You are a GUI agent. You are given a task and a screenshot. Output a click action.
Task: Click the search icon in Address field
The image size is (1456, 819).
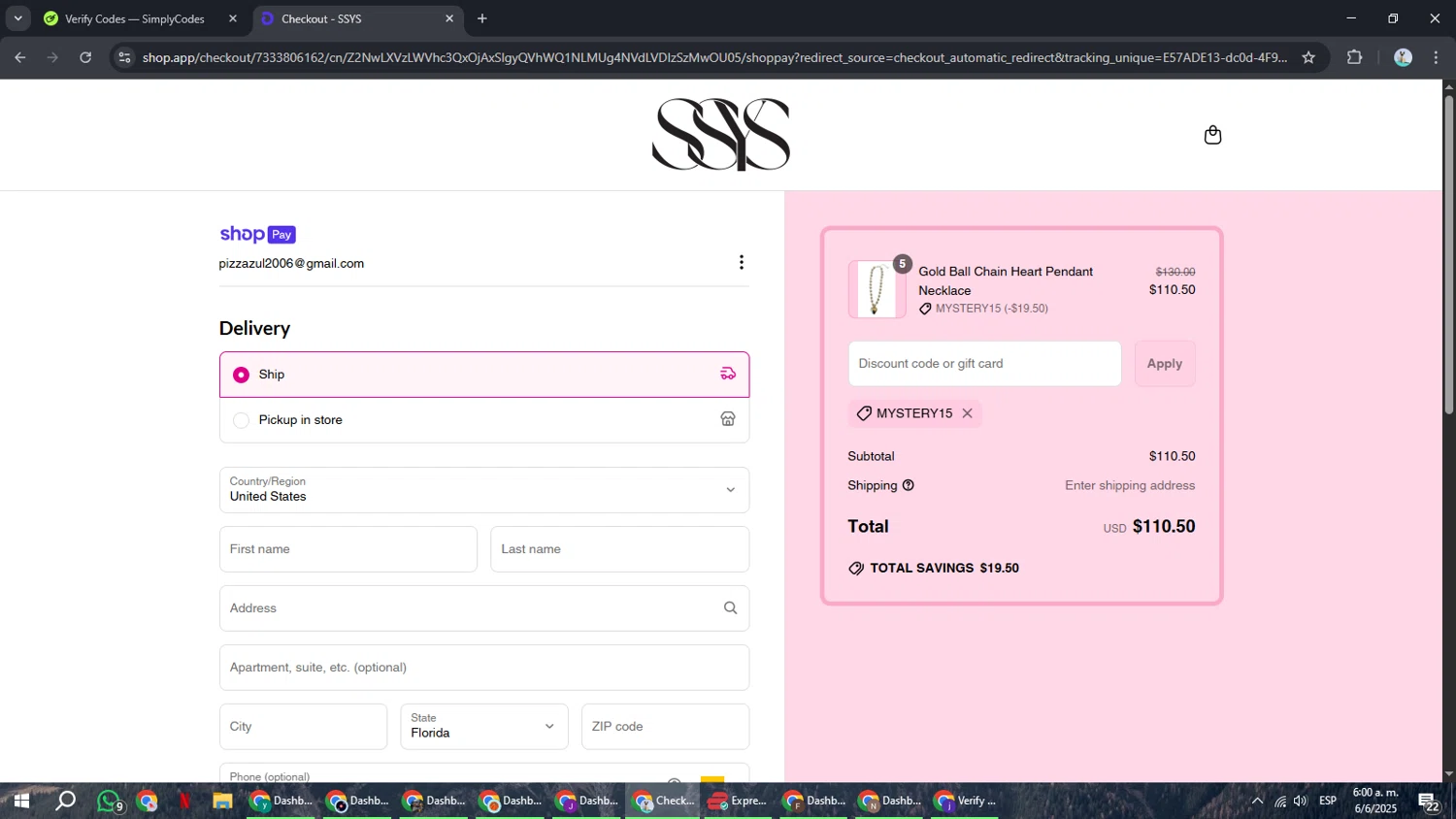pyautogui.click(x=730, y=608)
